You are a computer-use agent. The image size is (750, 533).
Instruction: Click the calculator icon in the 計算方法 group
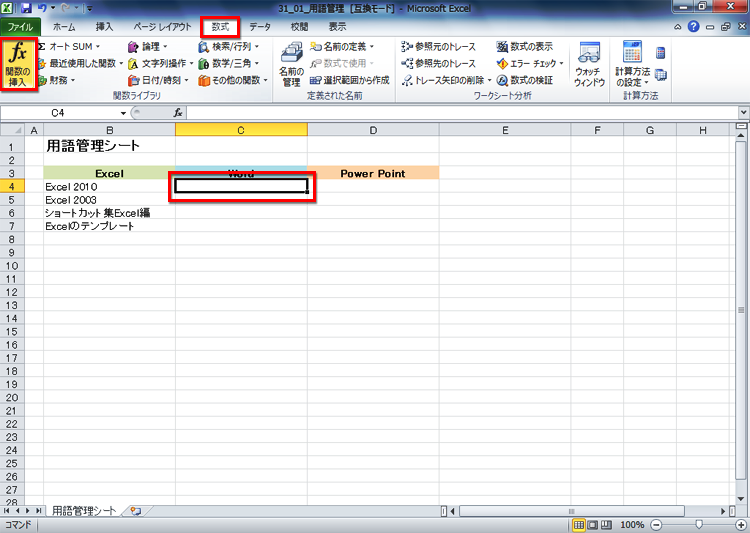point(661,53)
